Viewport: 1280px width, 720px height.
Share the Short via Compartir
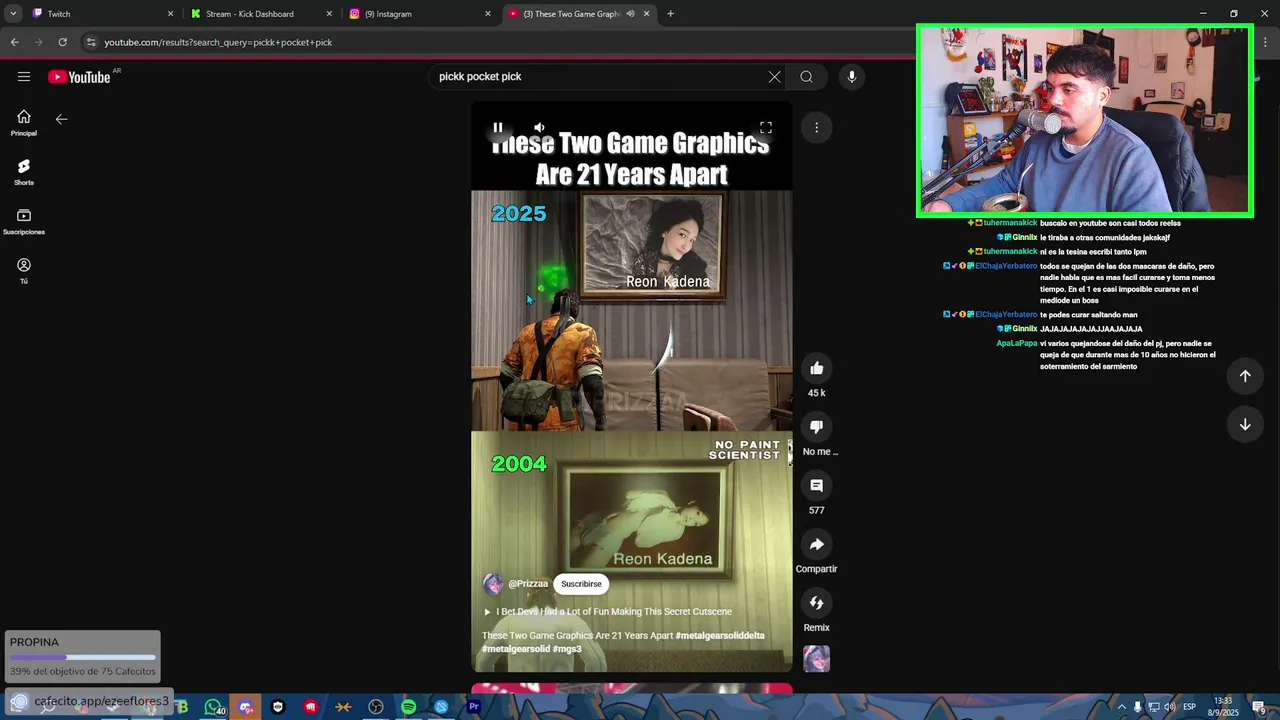click(816, 544)
